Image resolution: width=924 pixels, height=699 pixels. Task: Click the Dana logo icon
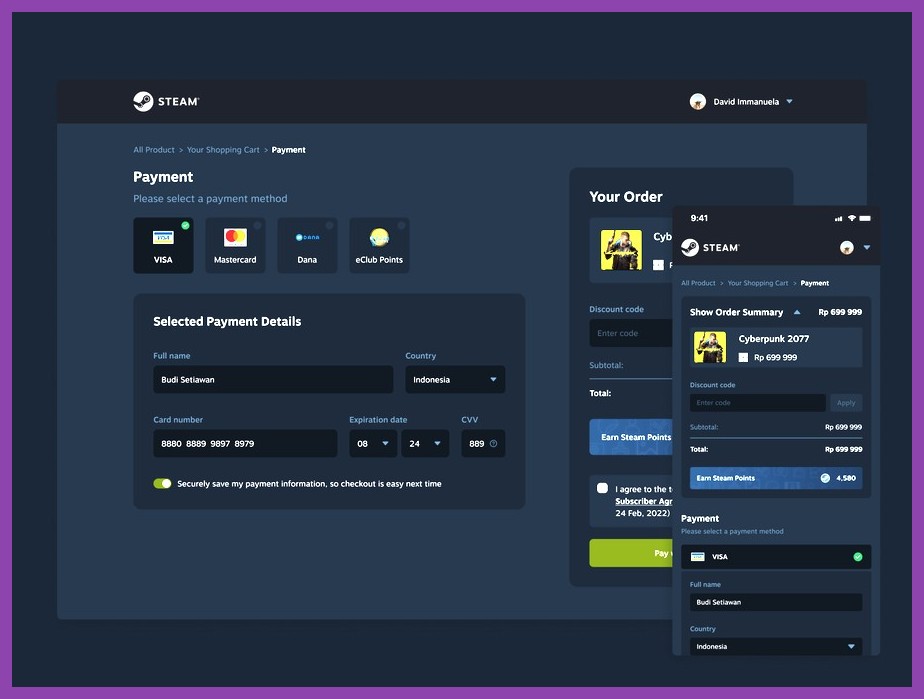(307, 237)
